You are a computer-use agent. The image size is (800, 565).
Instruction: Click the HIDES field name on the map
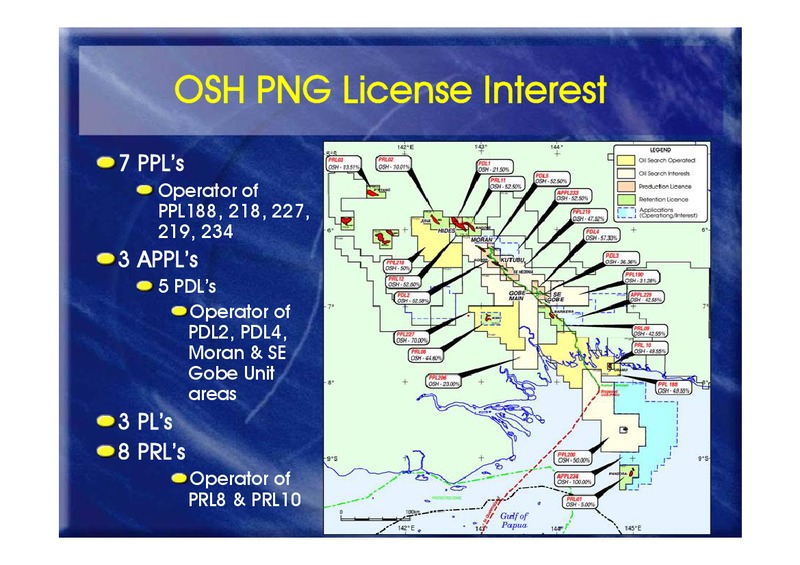click(445, 231)
